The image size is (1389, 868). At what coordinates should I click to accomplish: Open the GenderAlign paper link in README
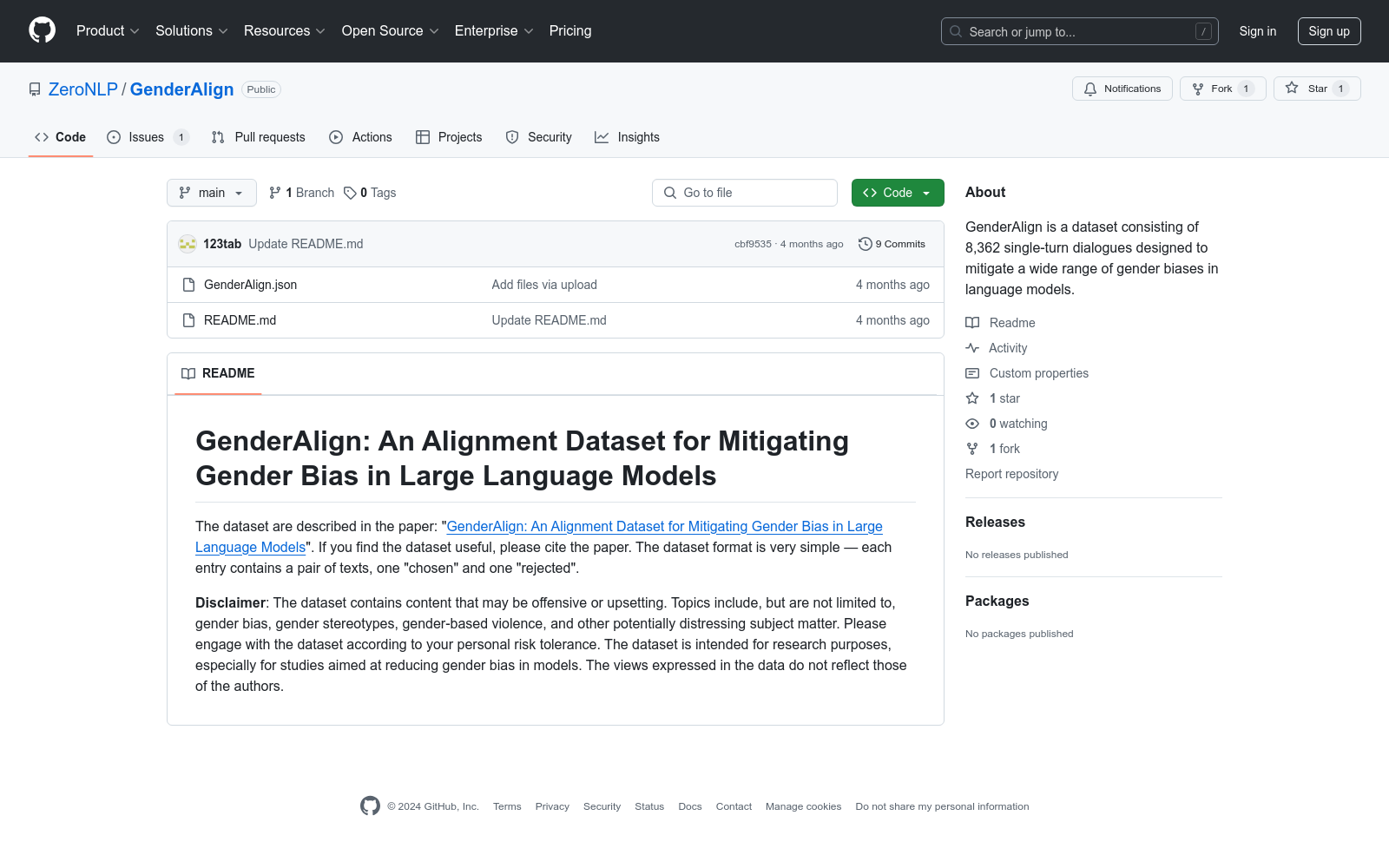coord(538,536)
